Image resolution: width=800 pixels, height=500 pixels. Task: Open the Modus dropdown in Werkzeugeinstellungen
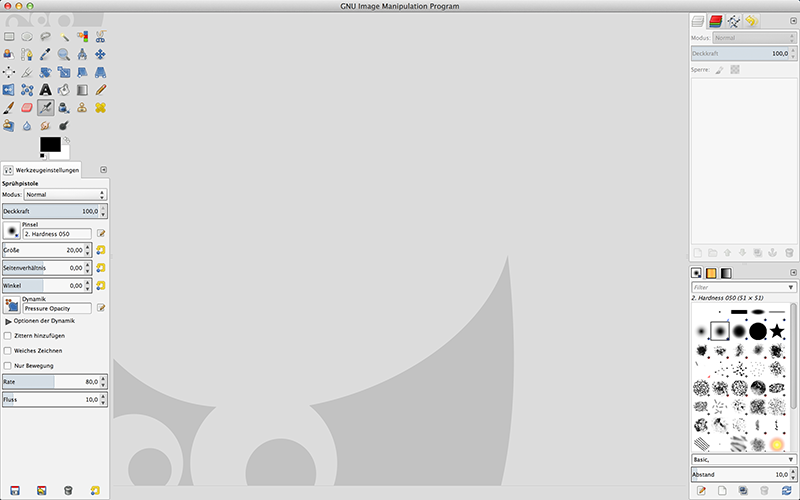(x=65, y=194)
